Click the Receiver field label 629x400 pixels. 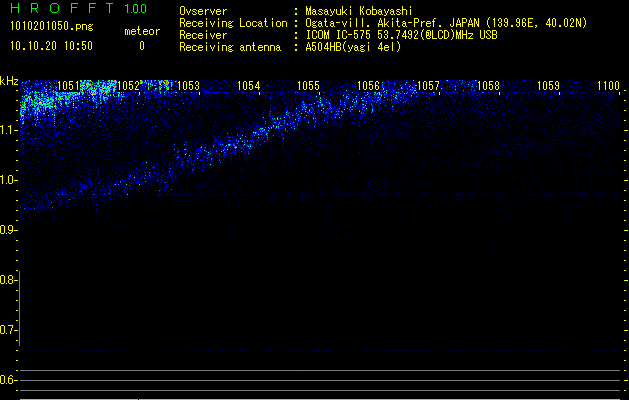pos(203,35)
